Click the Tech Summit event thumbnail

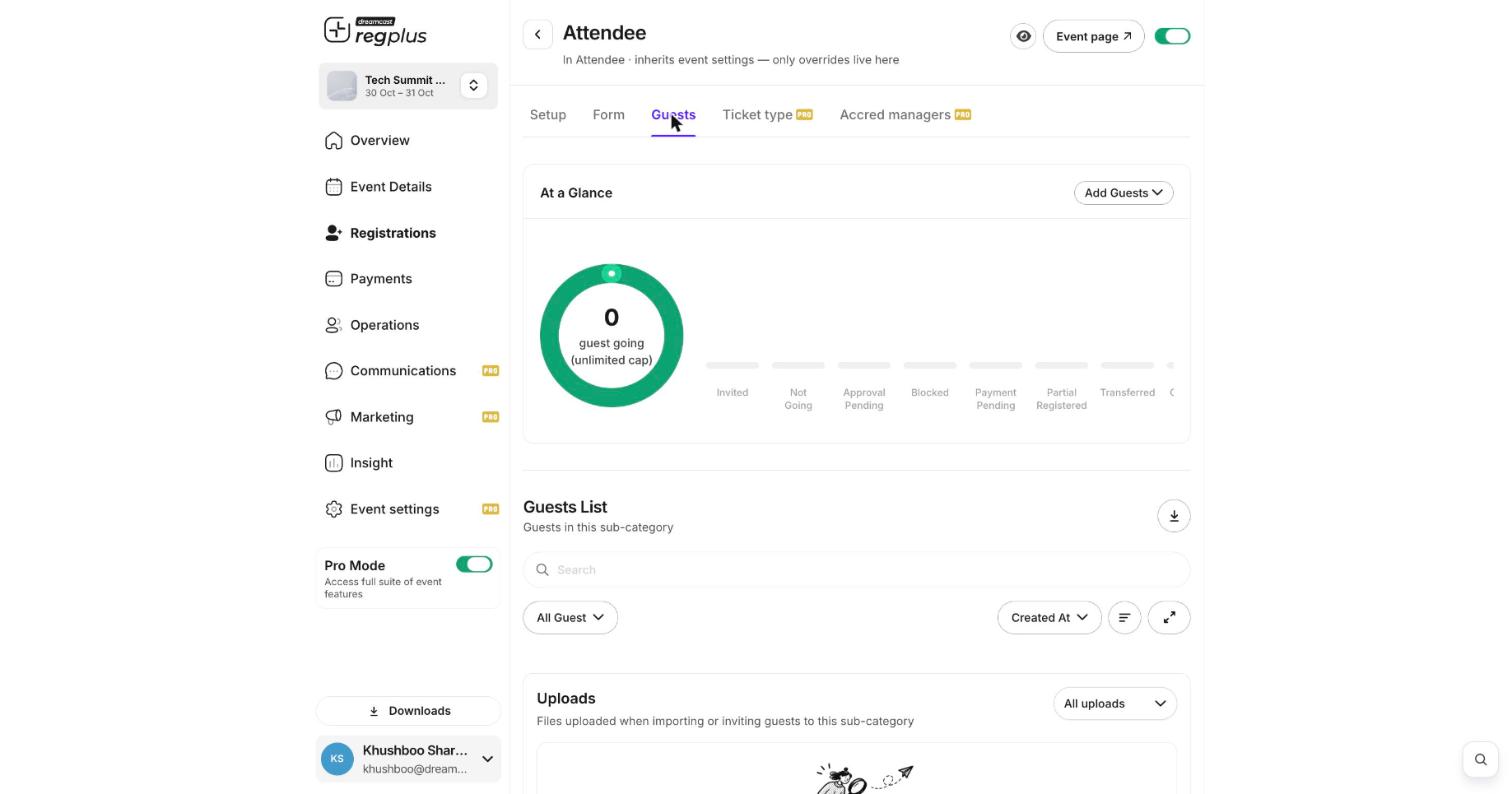(342, 86)
